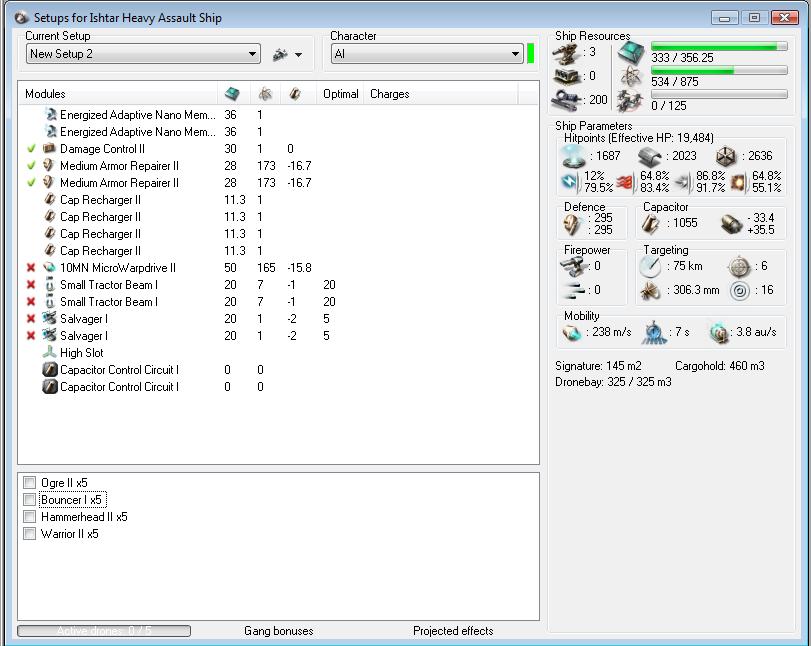Sort by the capacitor column icon

point(295,94)
